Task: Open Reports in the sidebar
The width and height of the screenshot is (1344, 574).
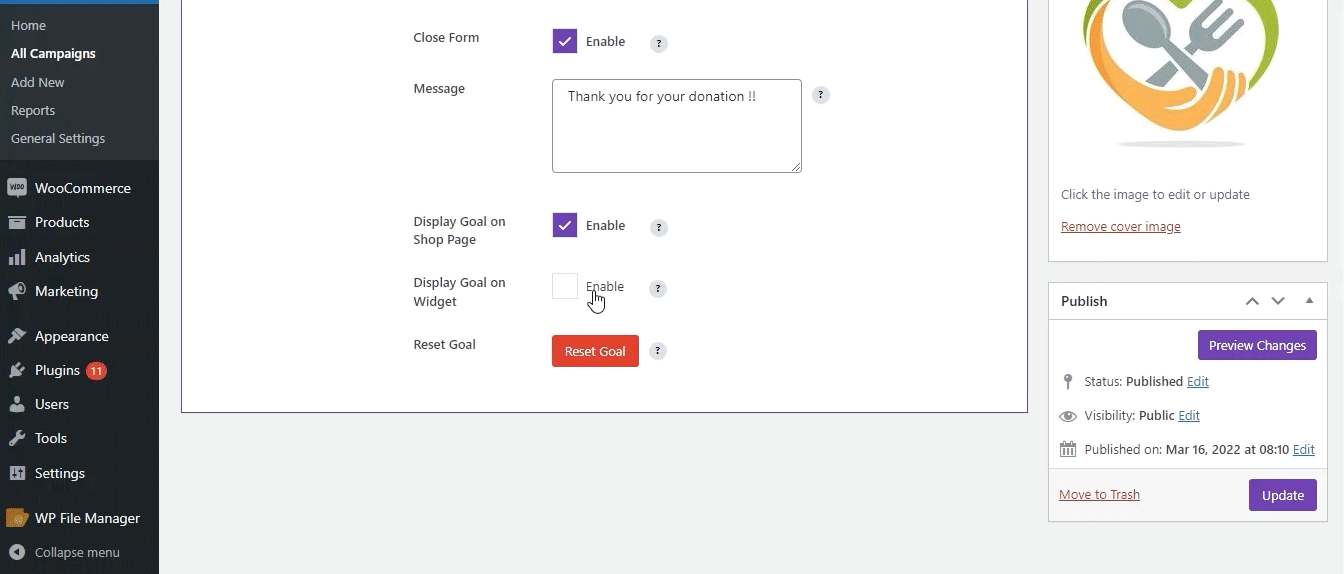Action: pos(33,110)
